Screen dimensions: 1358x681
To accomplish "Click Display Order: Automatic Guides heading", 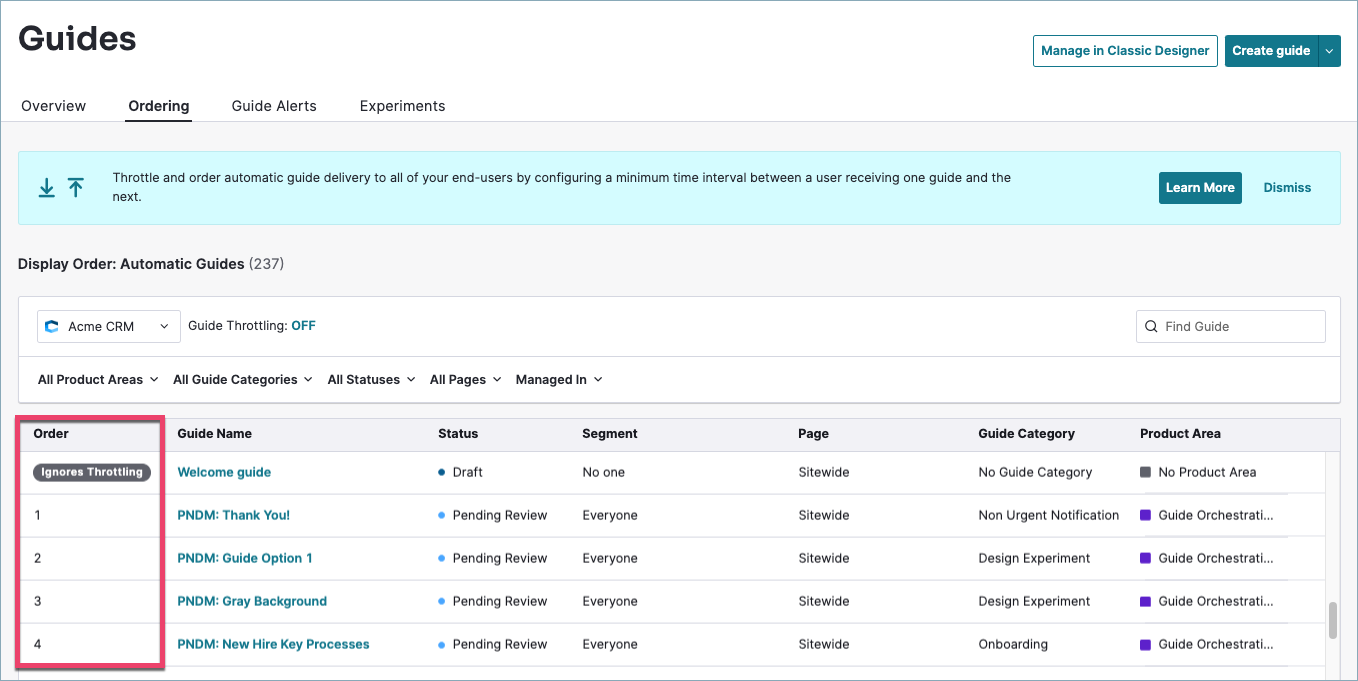I will click(x=131, y=264).
